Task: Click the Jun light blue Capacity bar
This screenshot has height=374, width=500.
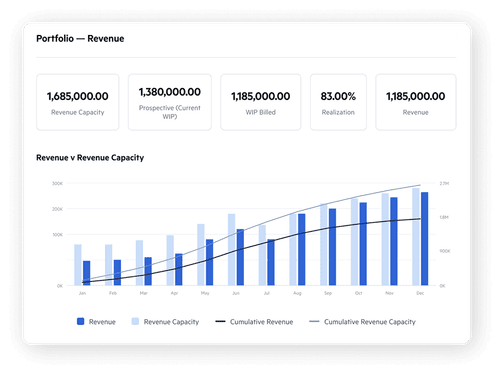Action: click(232, 250)
